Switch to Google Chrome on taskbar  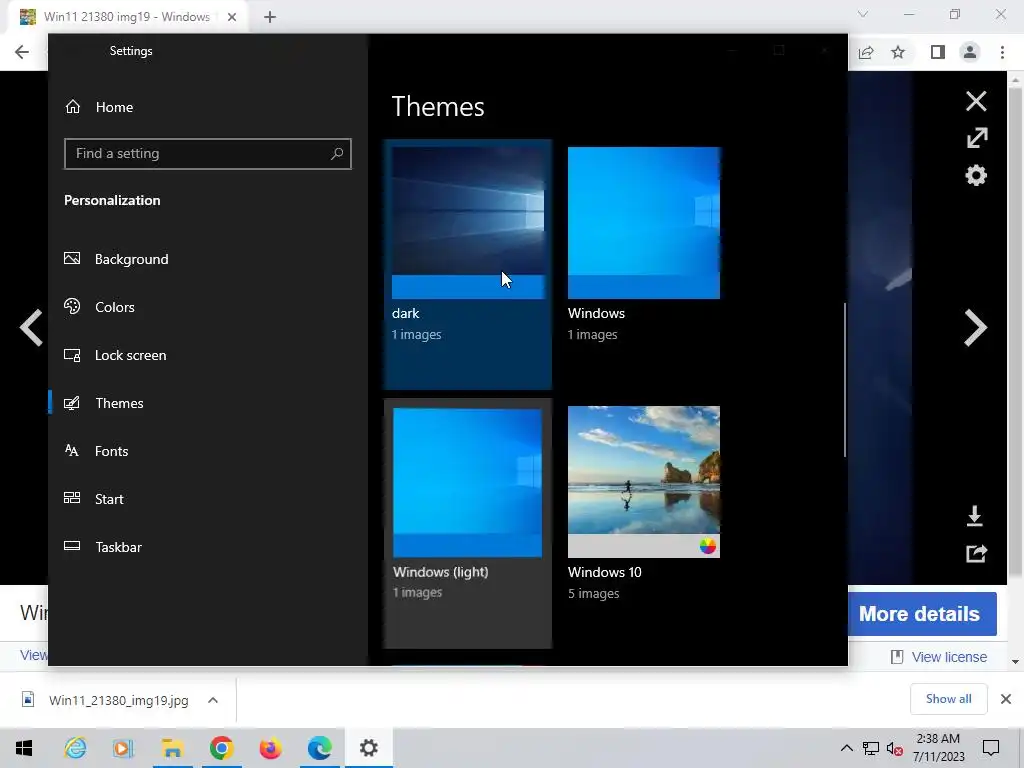pyautogui.click(x=221, y=748)
